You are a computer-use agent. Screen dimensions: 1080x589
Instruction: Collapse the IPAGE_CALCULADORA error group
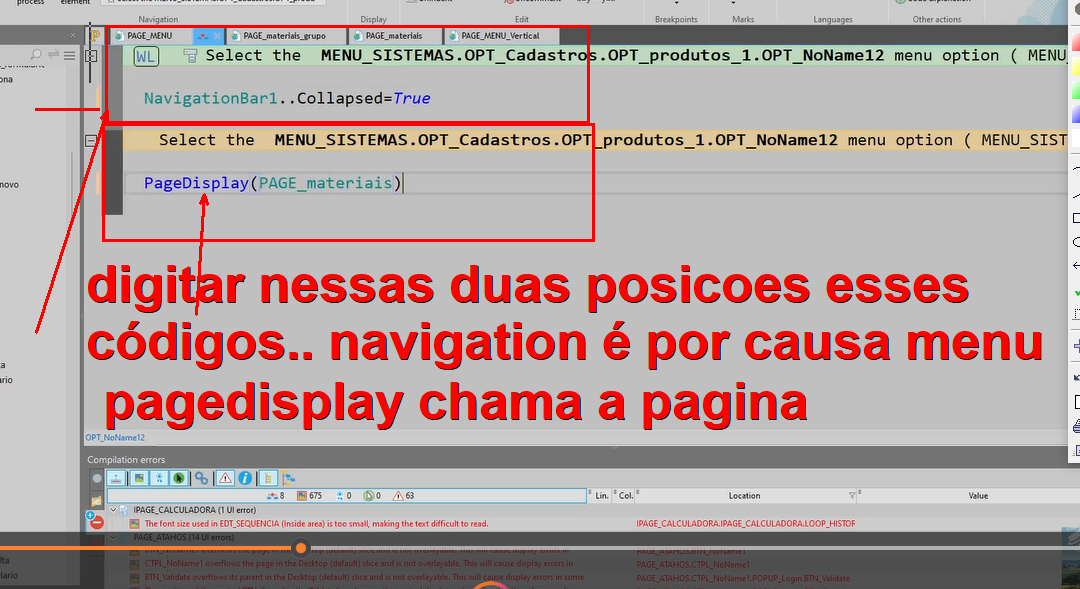click(x=114, y=510)
